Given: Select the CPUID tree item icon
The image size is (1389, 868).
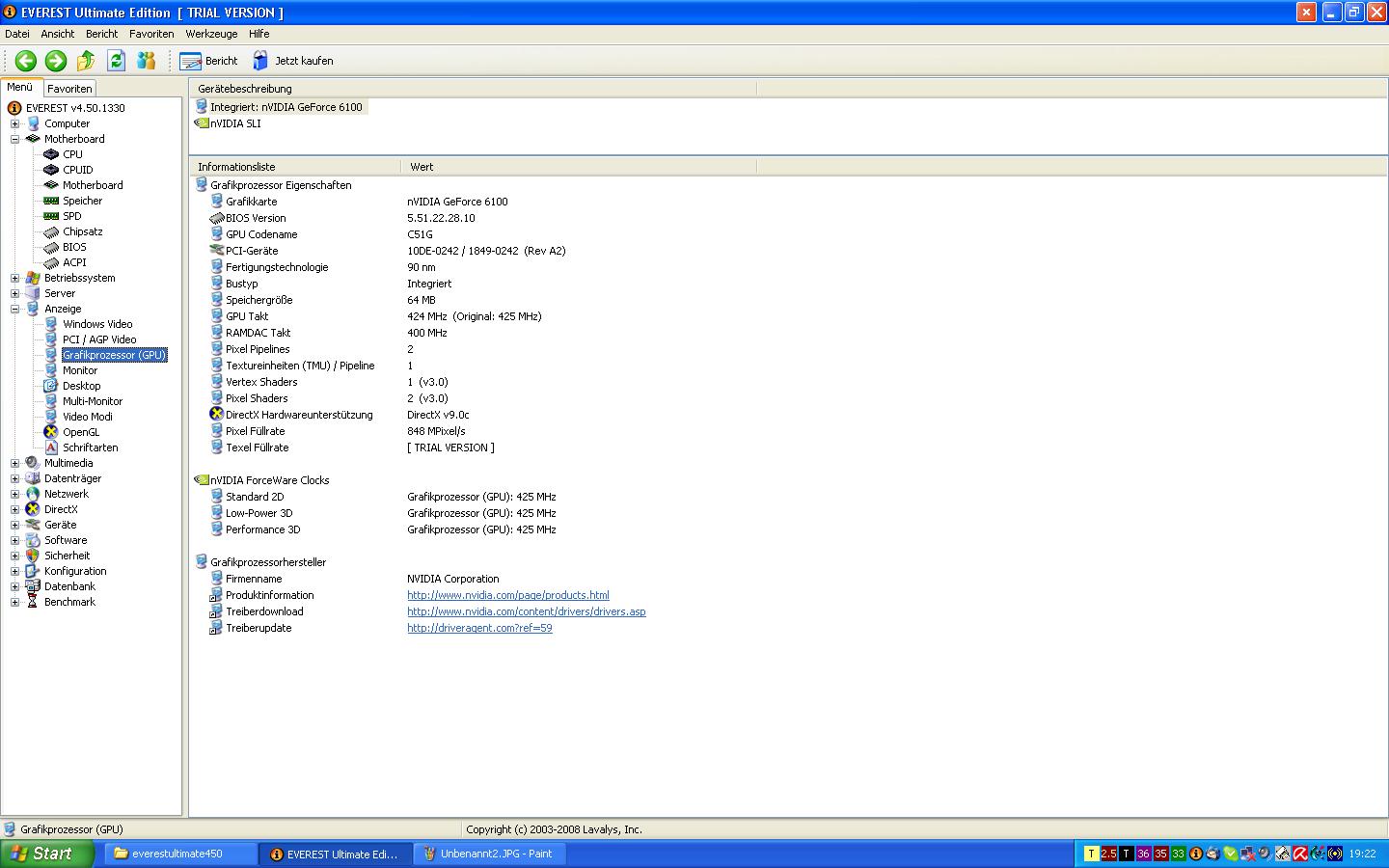Looking at the screenshot, I should [x=51, y=170].
